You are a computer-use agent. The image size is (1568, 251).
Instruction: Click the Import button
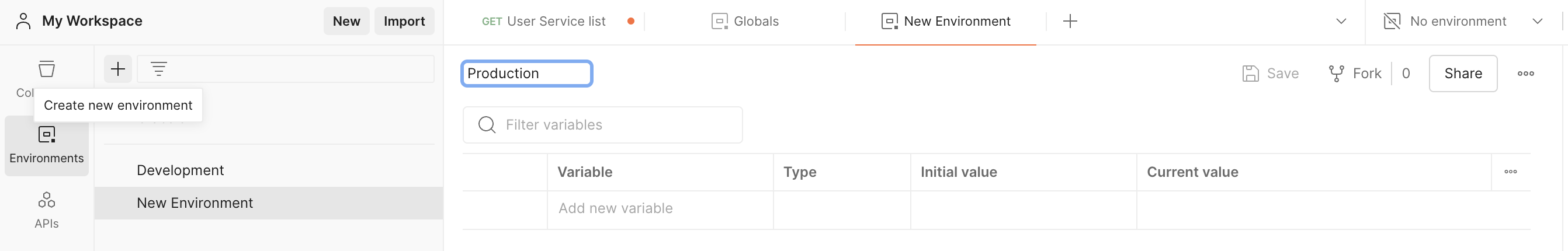(x=404, y=21)
